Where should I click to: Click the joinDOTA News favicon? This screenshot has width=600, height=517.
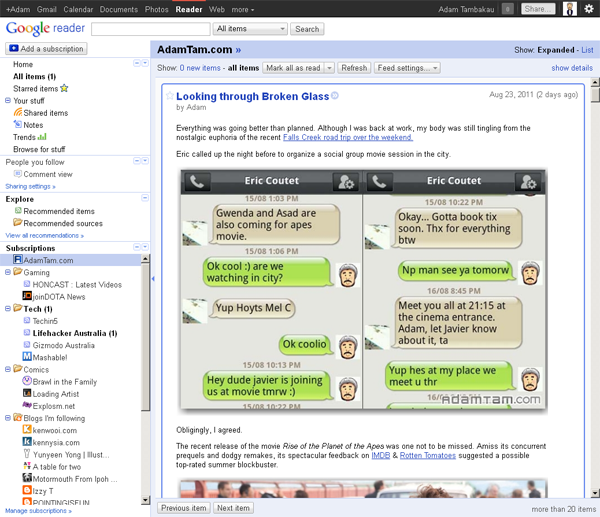point(27,296)
